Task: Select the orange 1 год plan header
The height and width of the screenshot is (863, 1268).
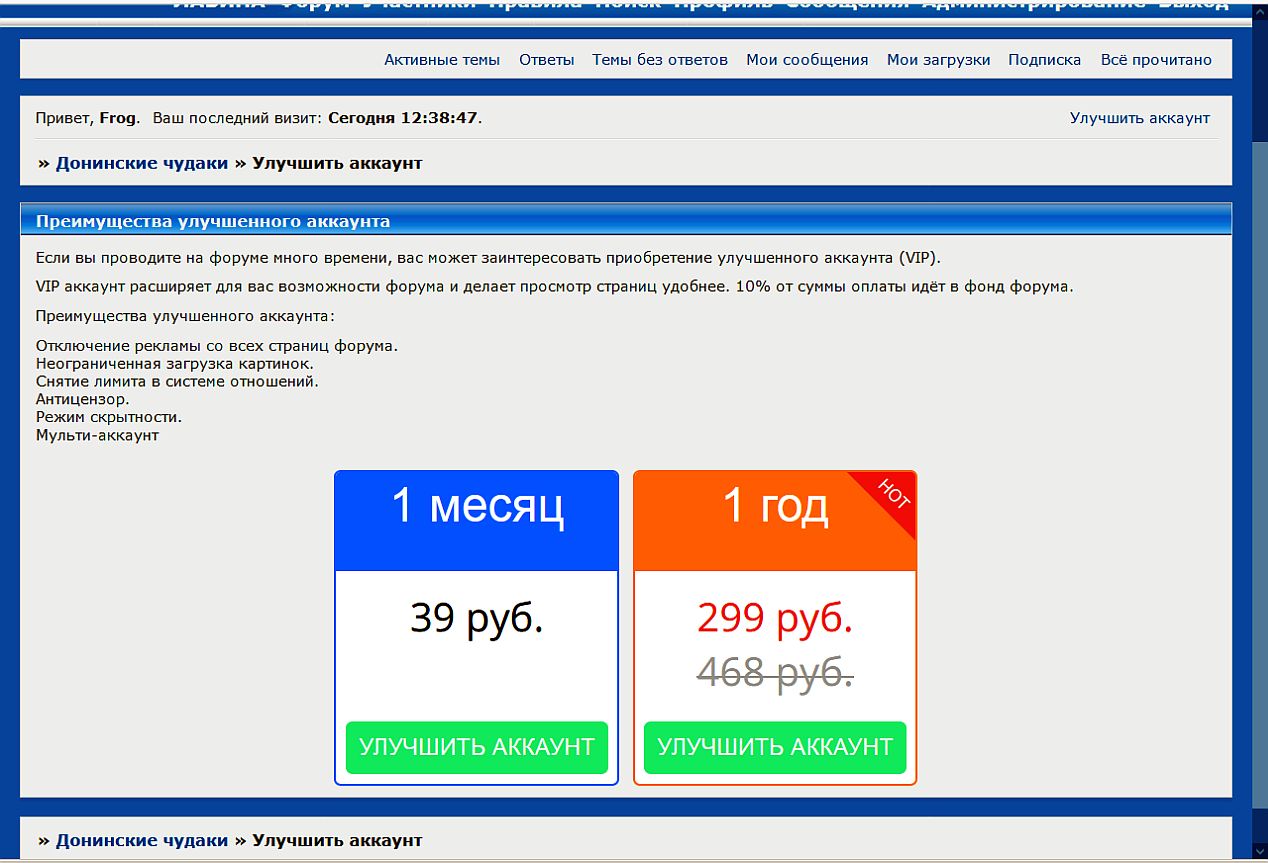Action: click(x=760, y=520)
